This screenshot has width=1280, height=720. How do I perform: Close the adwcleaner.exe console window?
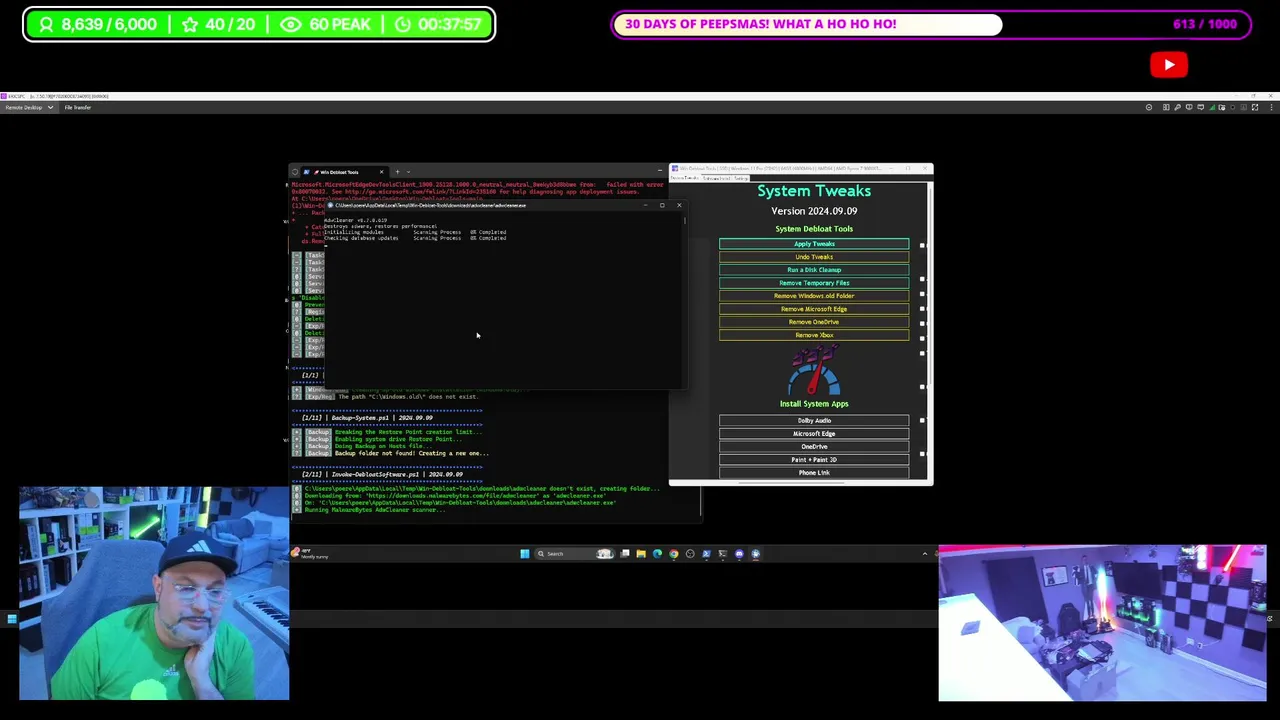click(x=679, y=205)
